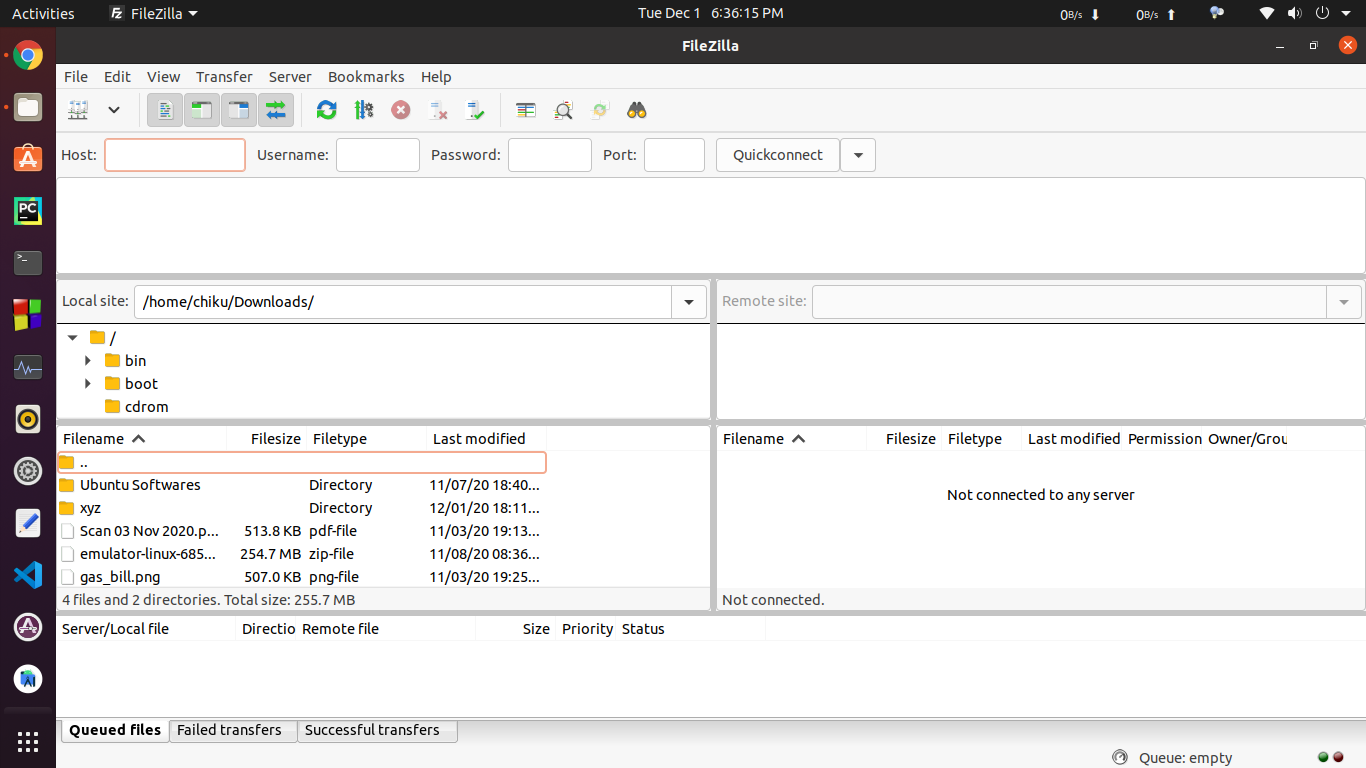Click the synchronized browsing icon
Viewport: 1366px width, 768px height.
600,110
